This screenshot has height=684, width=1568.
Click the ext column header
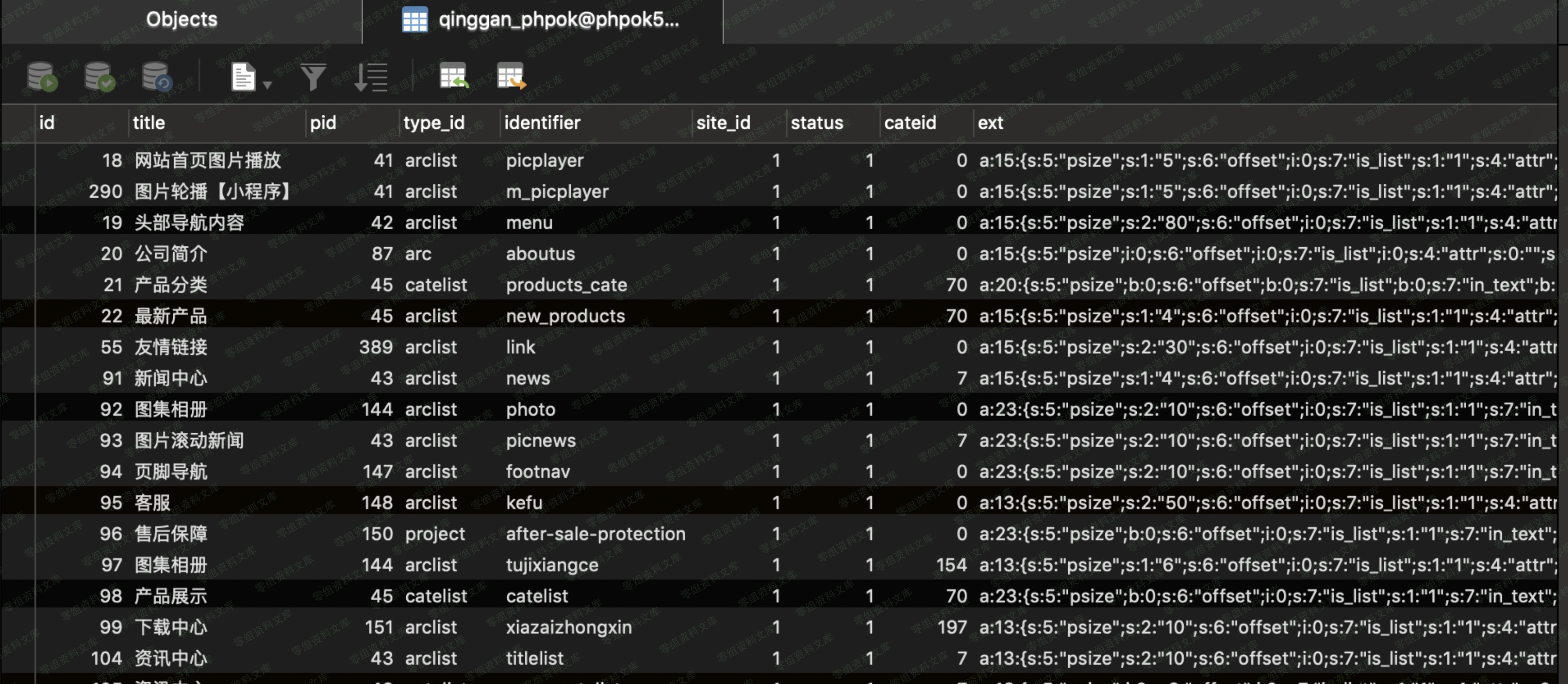[x=990, y=123]
